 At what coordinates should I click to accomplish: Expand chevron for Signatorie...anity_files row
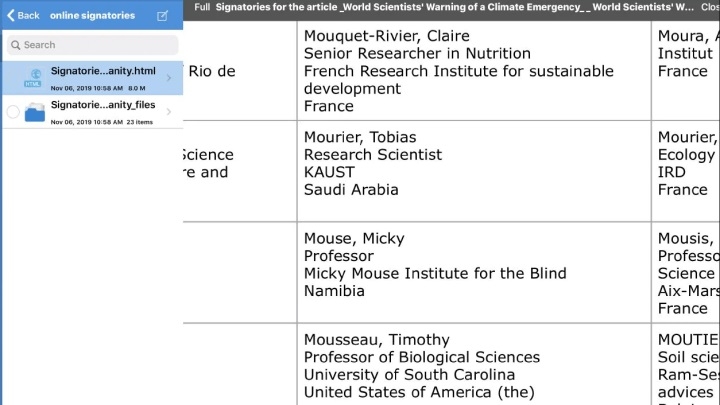coord(169,112)
